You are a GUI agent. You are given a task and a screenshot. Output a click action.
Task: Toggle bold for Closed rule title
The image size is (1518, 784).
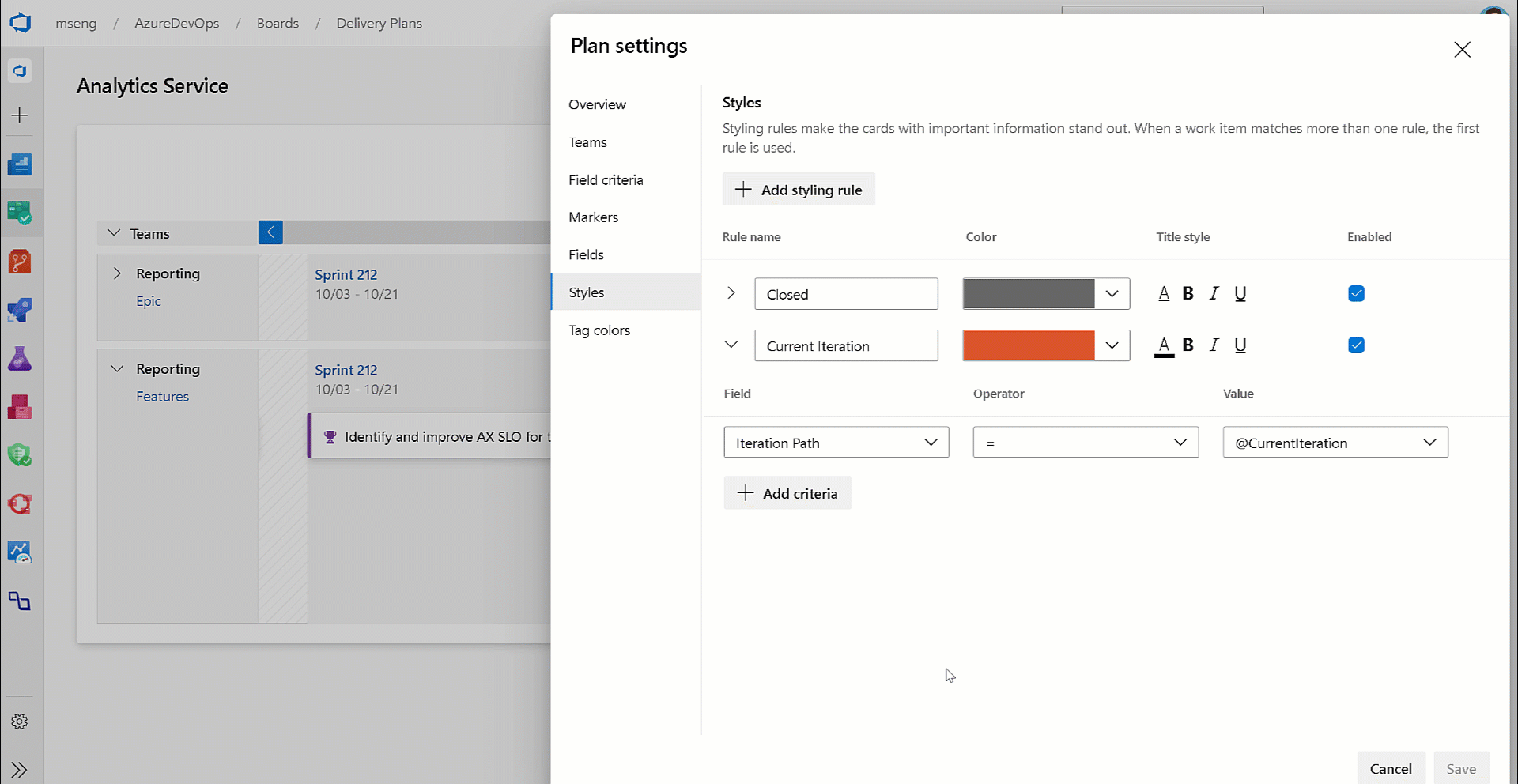[x=1188, y=294]
